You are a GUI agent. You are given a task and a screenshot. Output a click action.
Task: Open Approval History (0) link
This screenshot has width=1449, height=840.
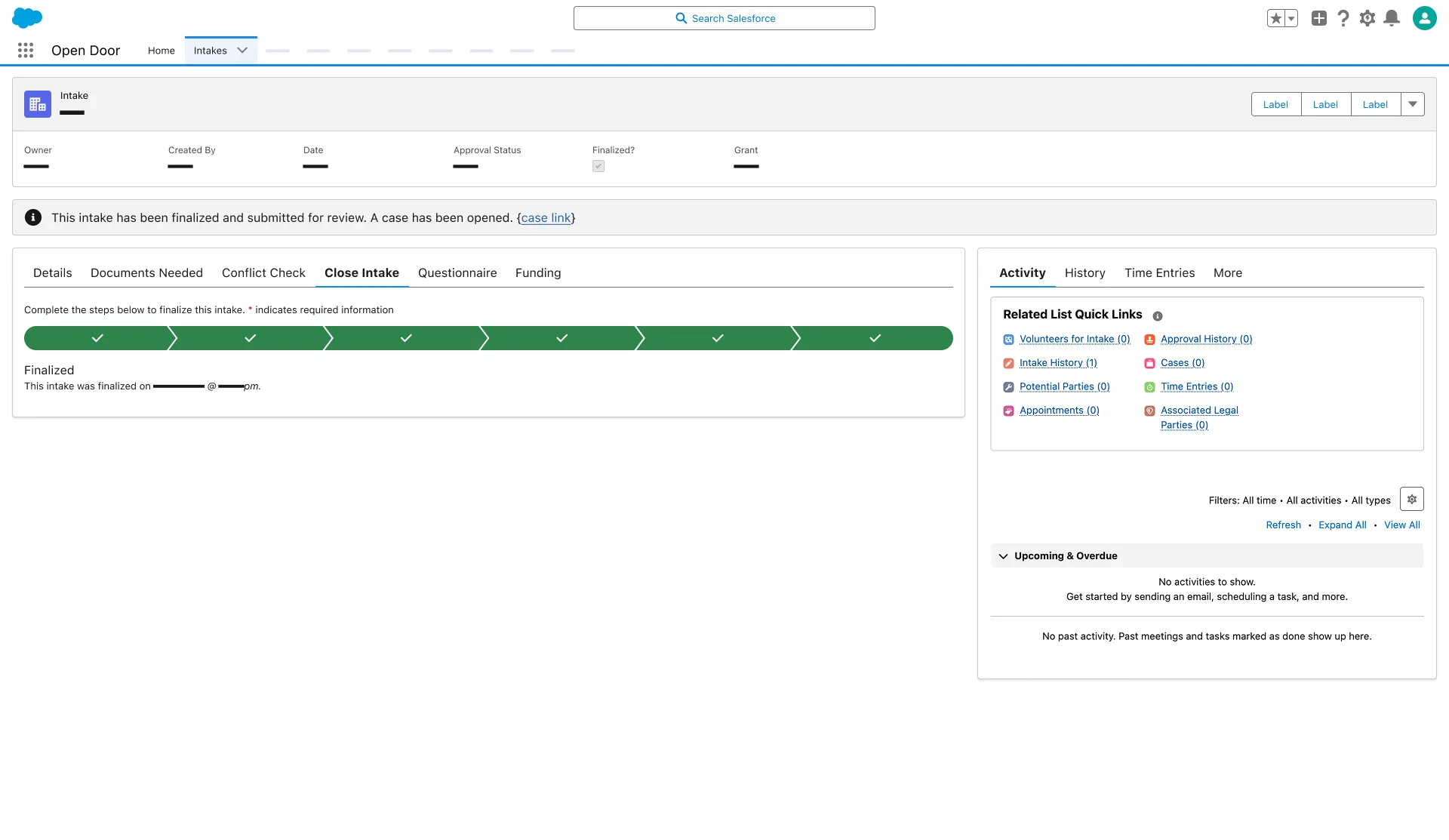(x=1206, y=340)
